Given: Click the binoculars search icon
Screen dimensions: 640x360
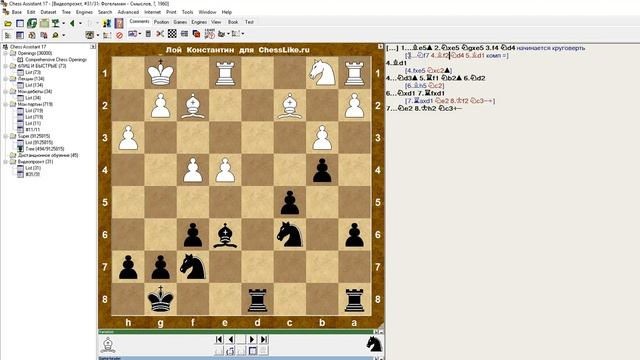Looking at the screenshot, I should 55,35.
